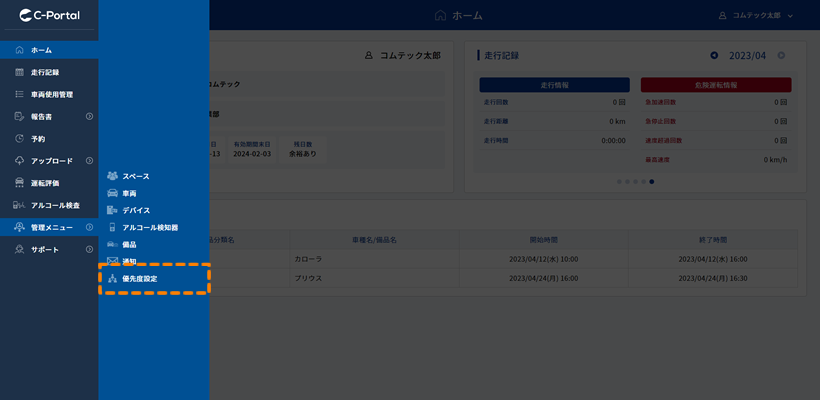
Task: Click the 予約 clock icon
Action: tap(19, 139)
